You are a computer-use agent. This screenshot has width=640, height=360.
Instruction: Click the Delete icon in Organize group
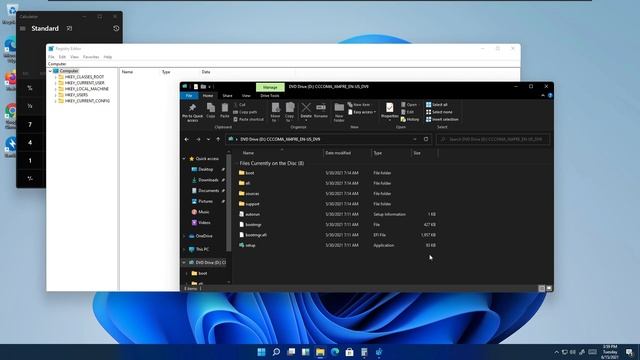pos(306,111)
